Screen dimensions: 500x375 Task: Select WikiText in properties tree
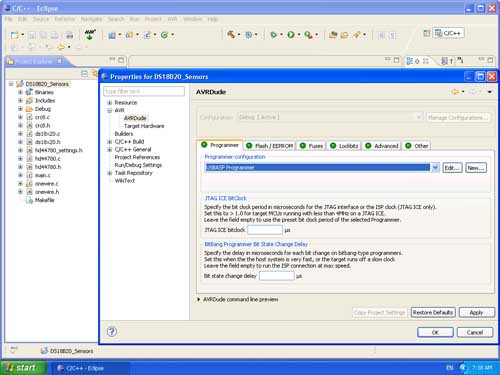click(x=125, y=181)
